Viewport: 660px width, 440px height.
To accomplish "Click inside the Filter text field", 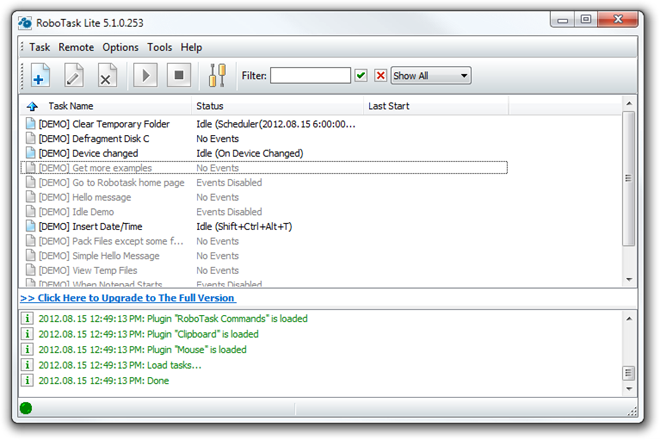I will 310,76.
